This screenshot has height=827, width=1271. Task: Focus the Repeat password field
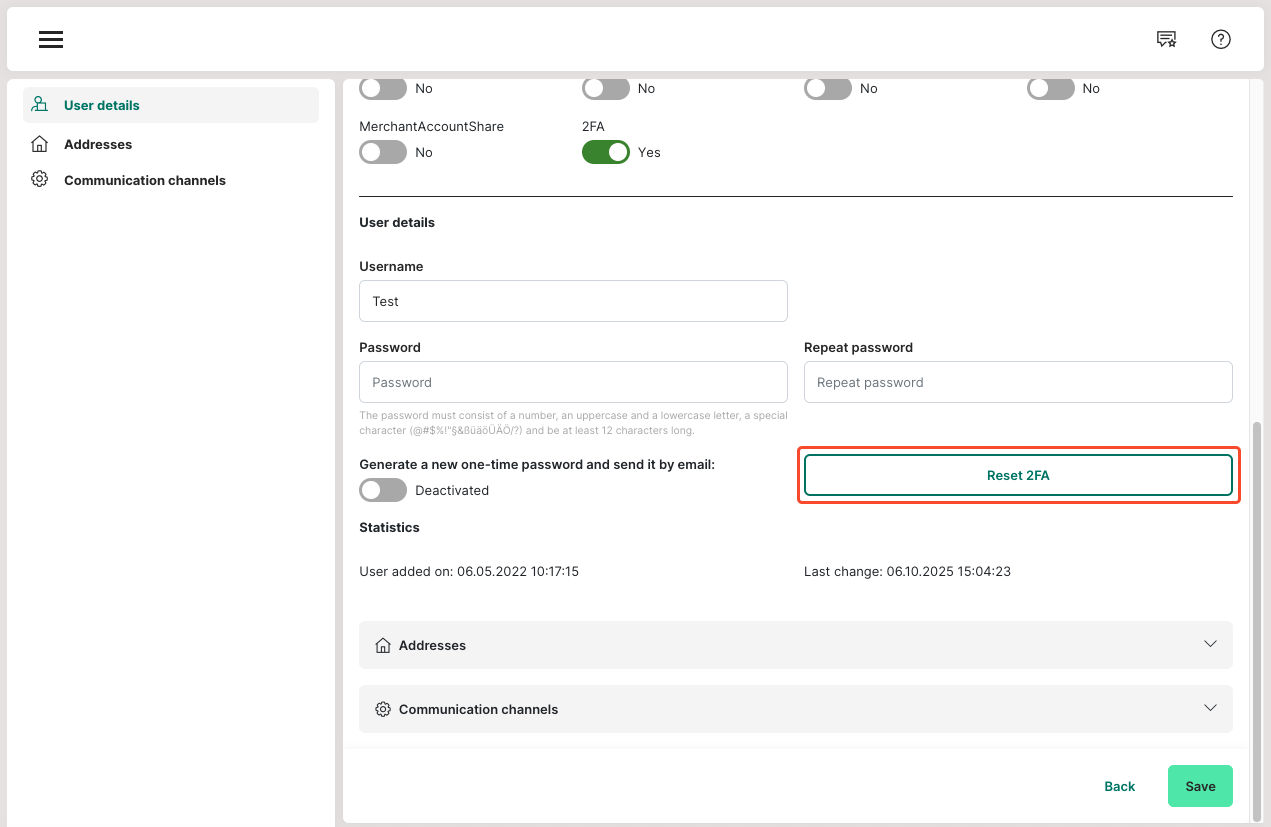(x=1017, y=382)
